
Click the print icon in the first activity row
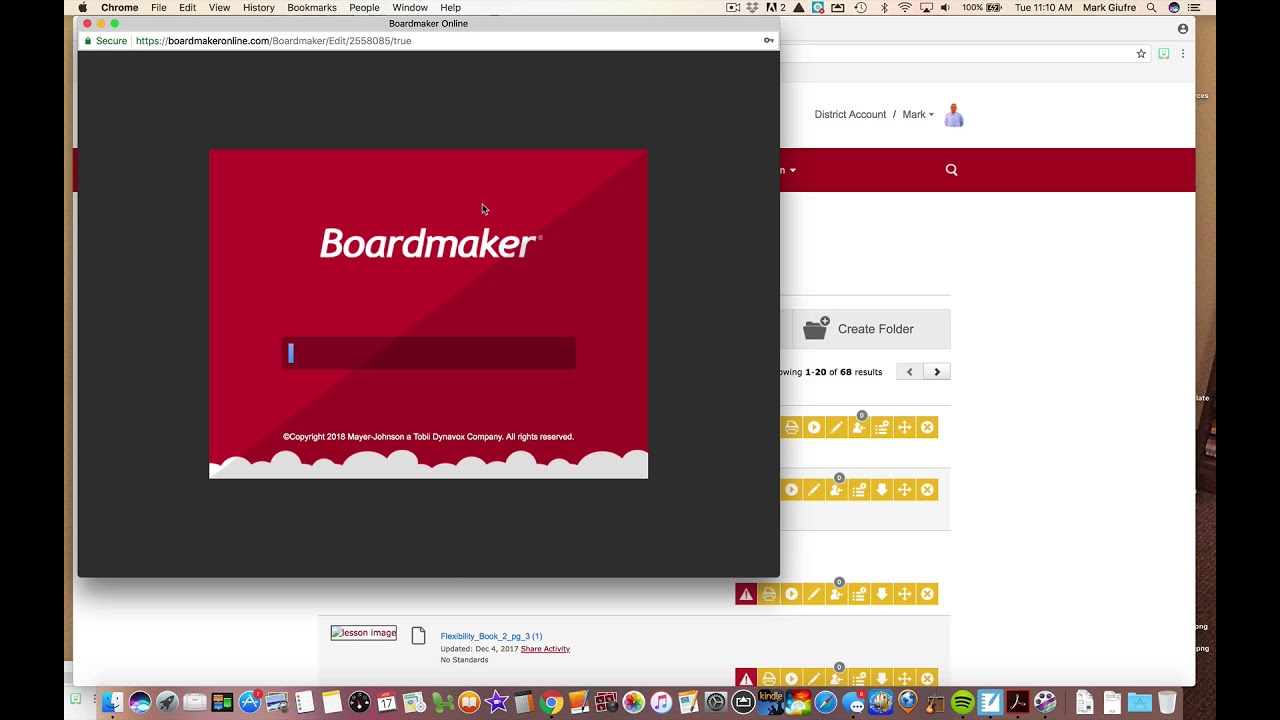tap(791, 428)
